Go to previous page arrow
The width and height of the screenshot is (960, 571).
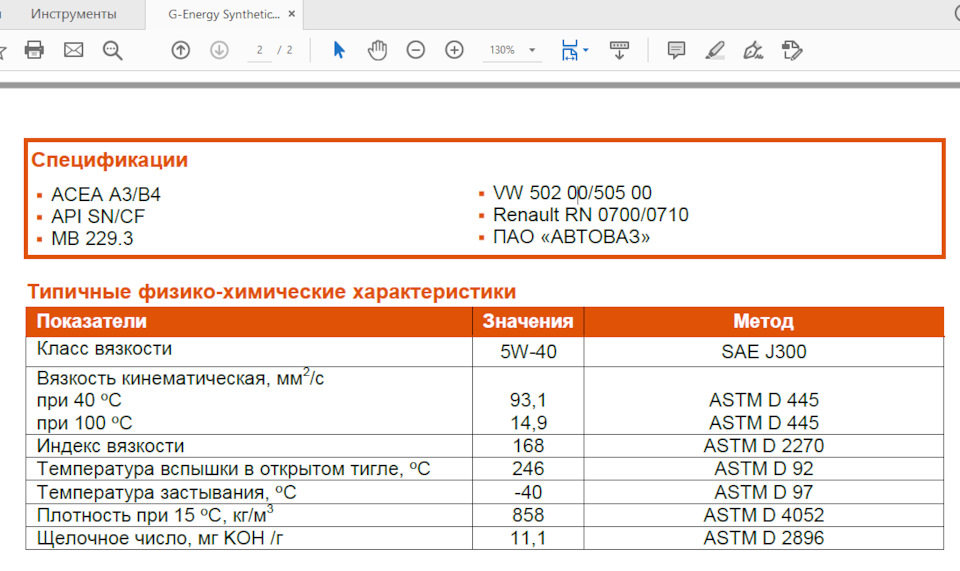[181, 50]
